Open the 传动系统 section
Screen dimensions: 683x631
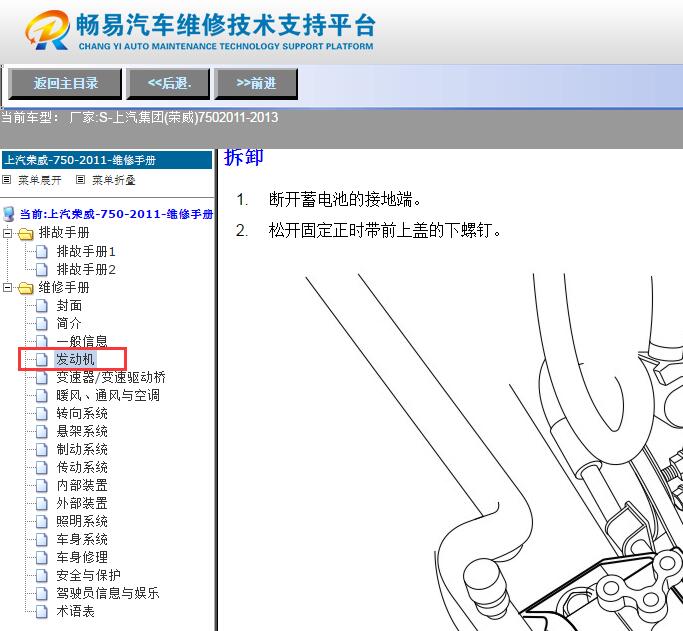[81, 467]
